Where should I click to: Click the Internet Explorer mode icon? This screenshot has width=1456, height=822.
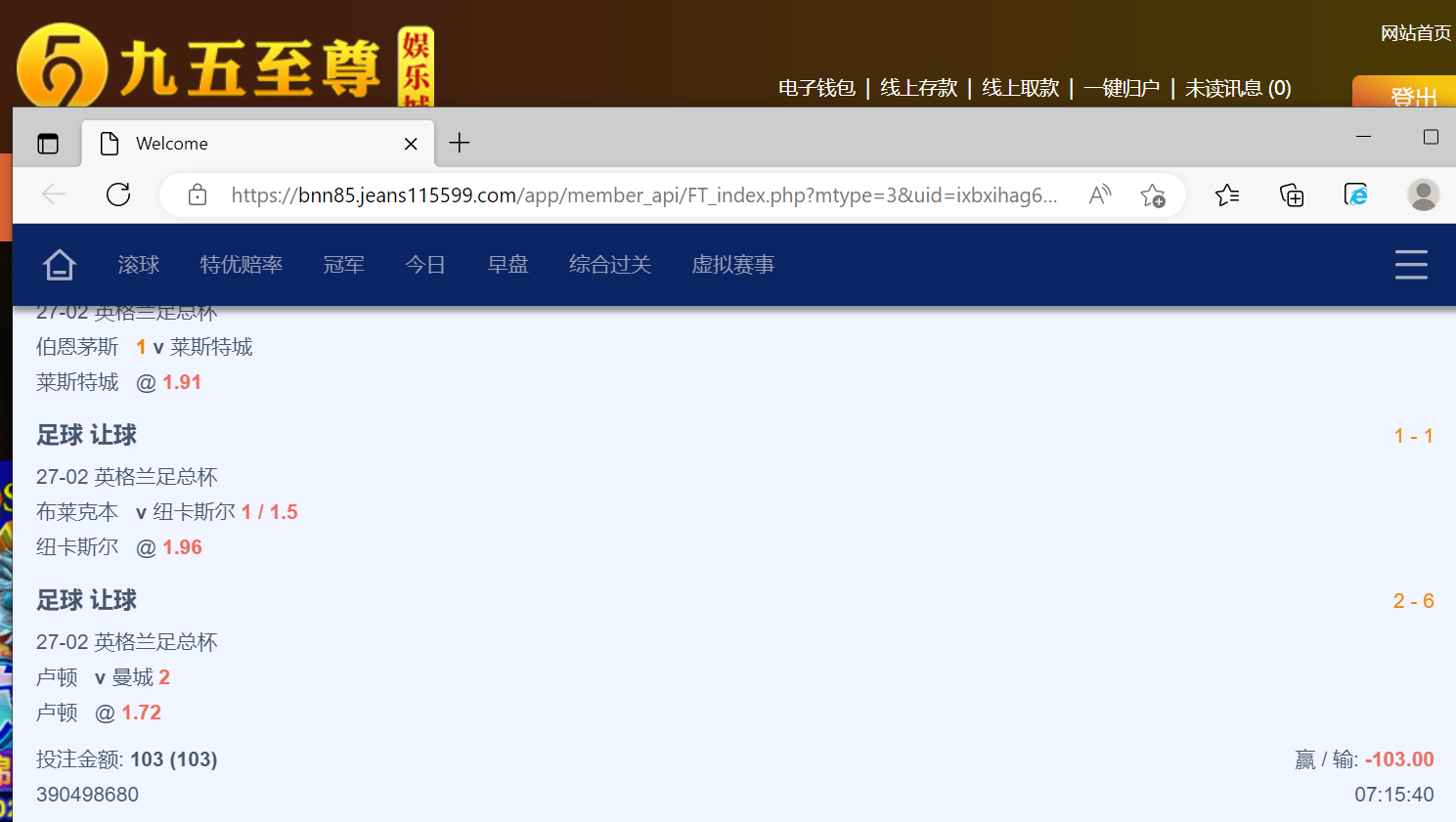[1356, 195]
